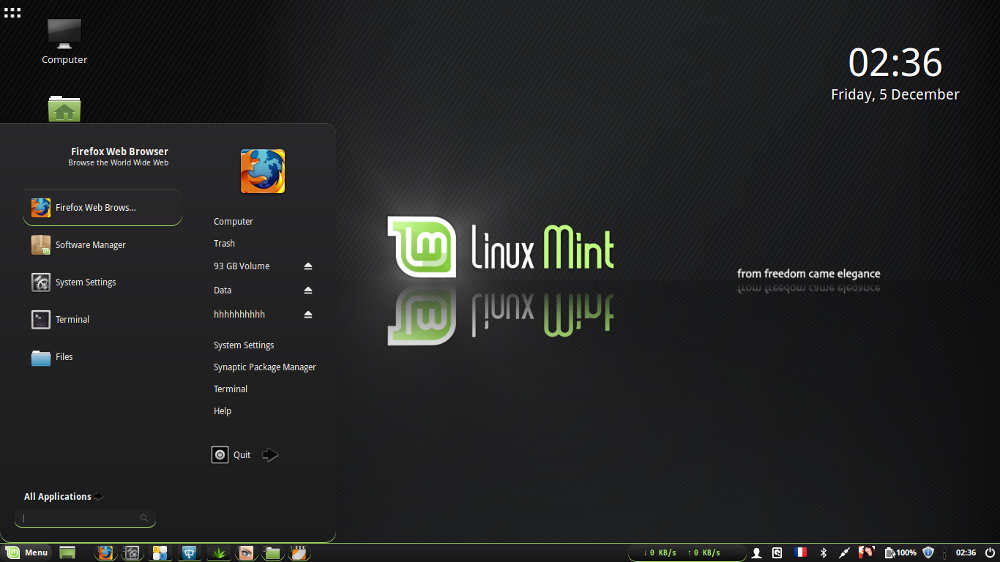The height and width of the screenshot is (562, 1000).
Task: Open the camera screenshot app on panel
Action: tap(132, 552)
